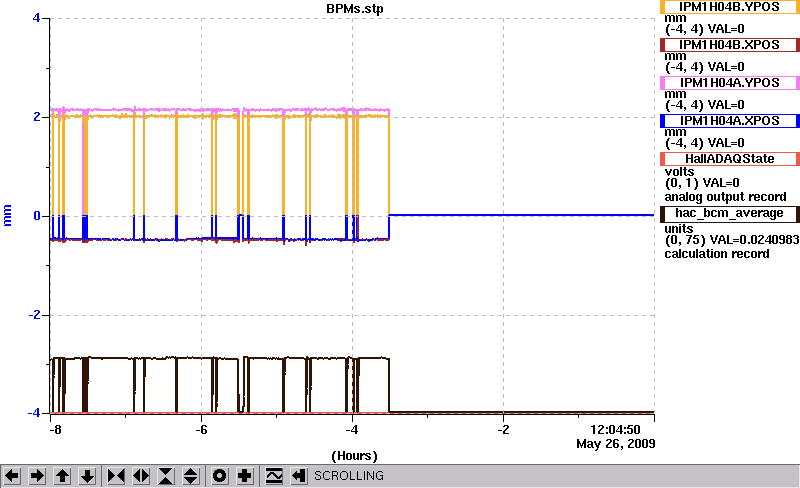Zoom in on the time axis
This screenshot has height=488, width=800.
click(x=116, y=476)
